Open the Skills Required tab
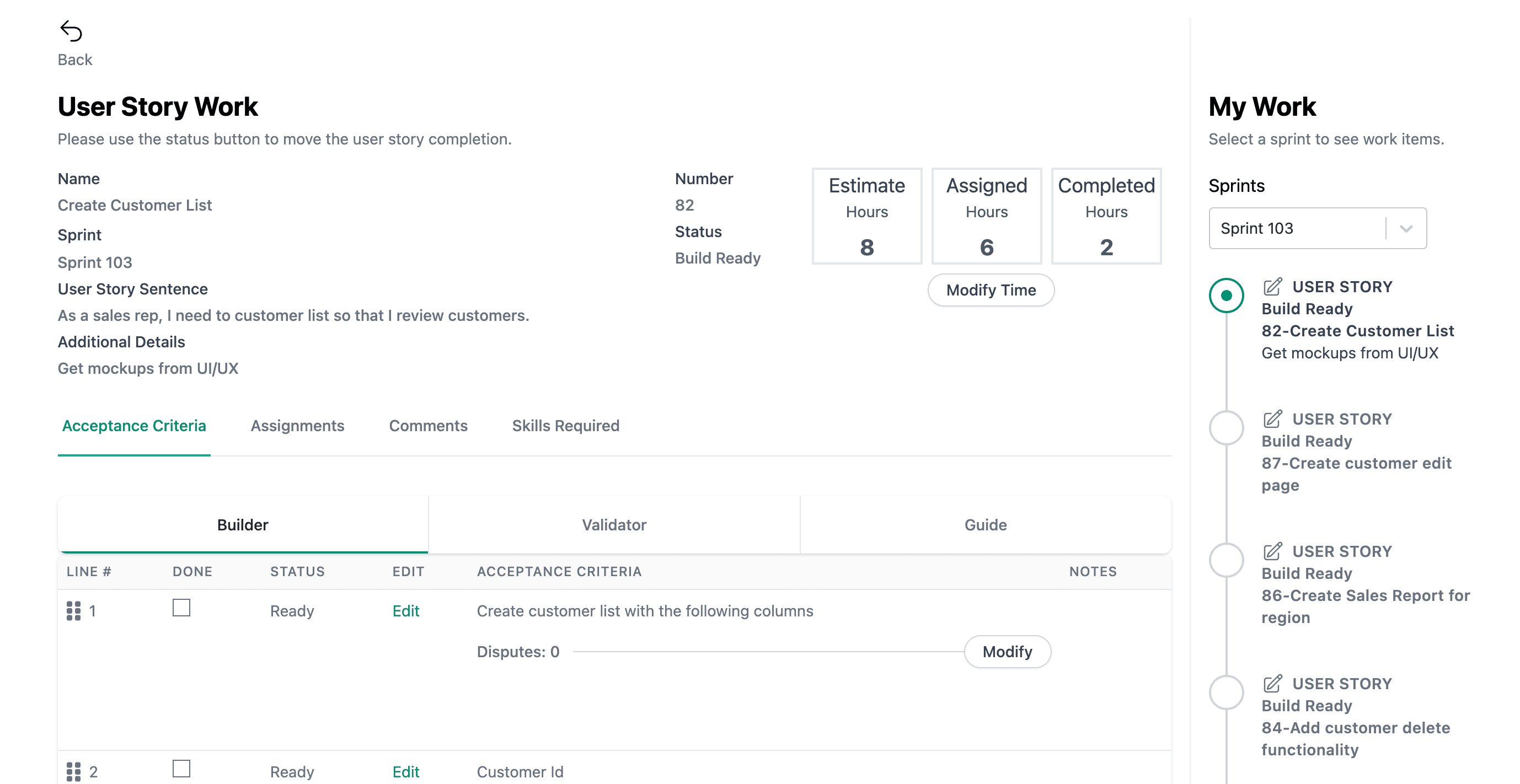Screen dimensions: 1520x784 pos(565,425)
